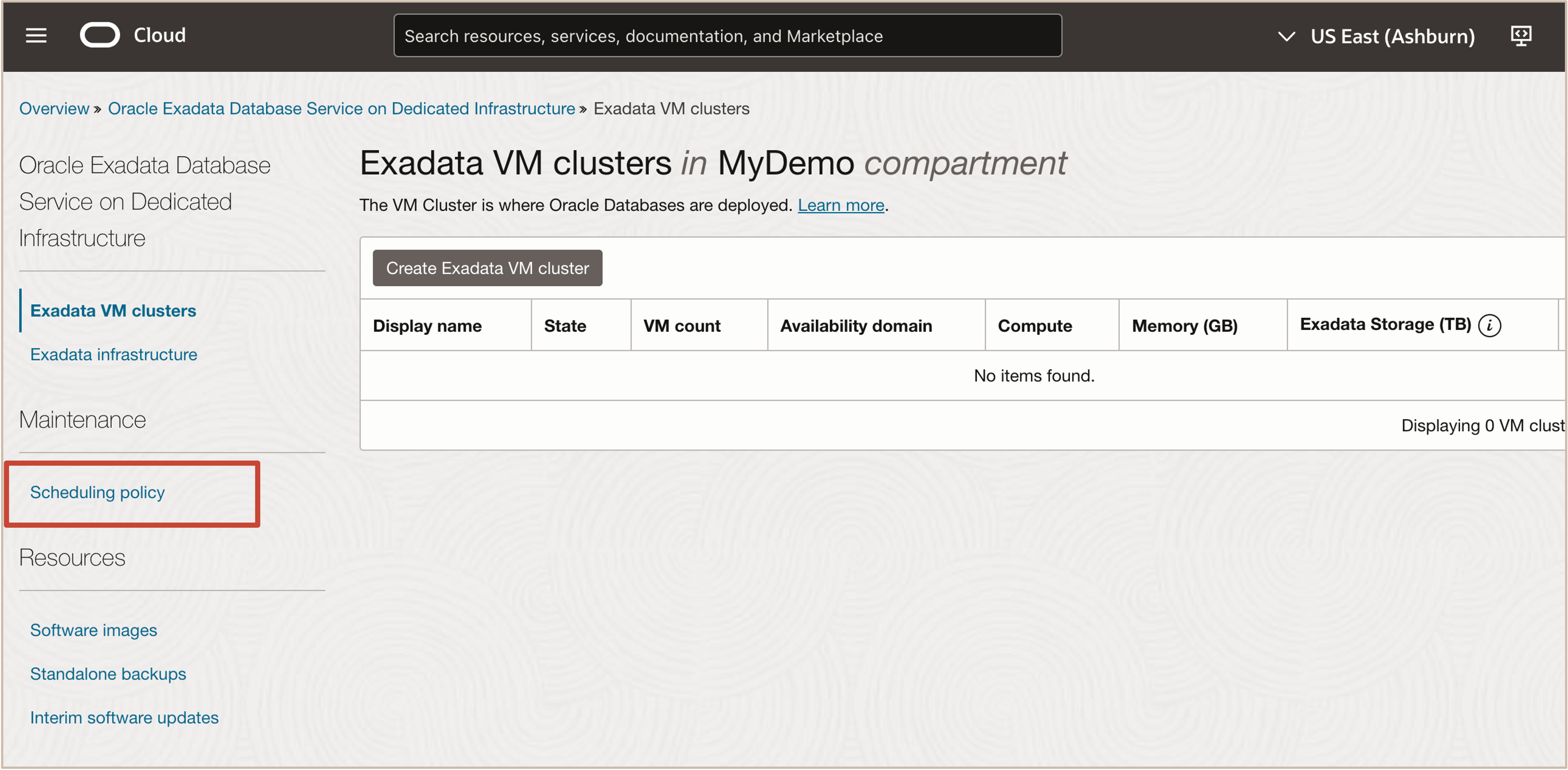Open Standalone backups resource link

(108, 674)
